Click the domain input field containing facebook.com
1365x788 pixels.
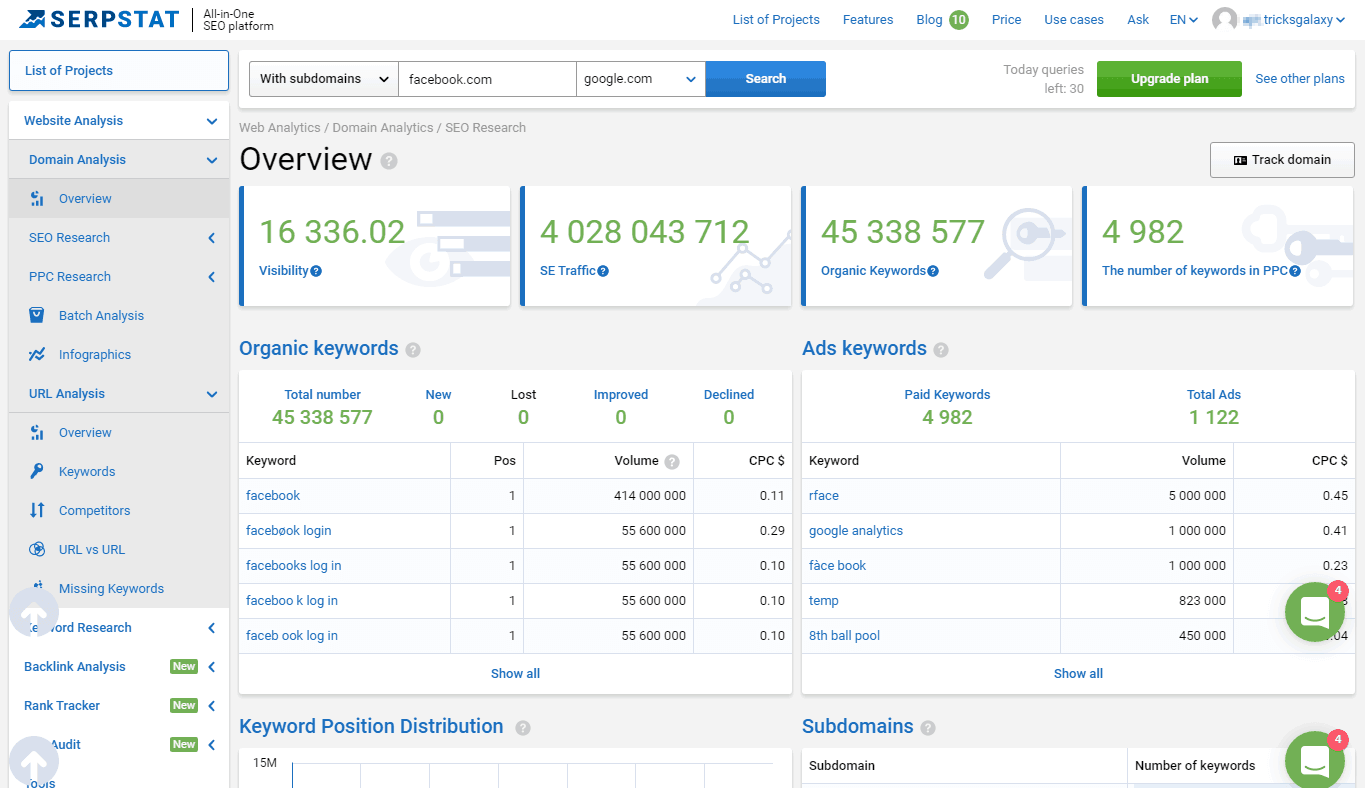tap(486, 79)
